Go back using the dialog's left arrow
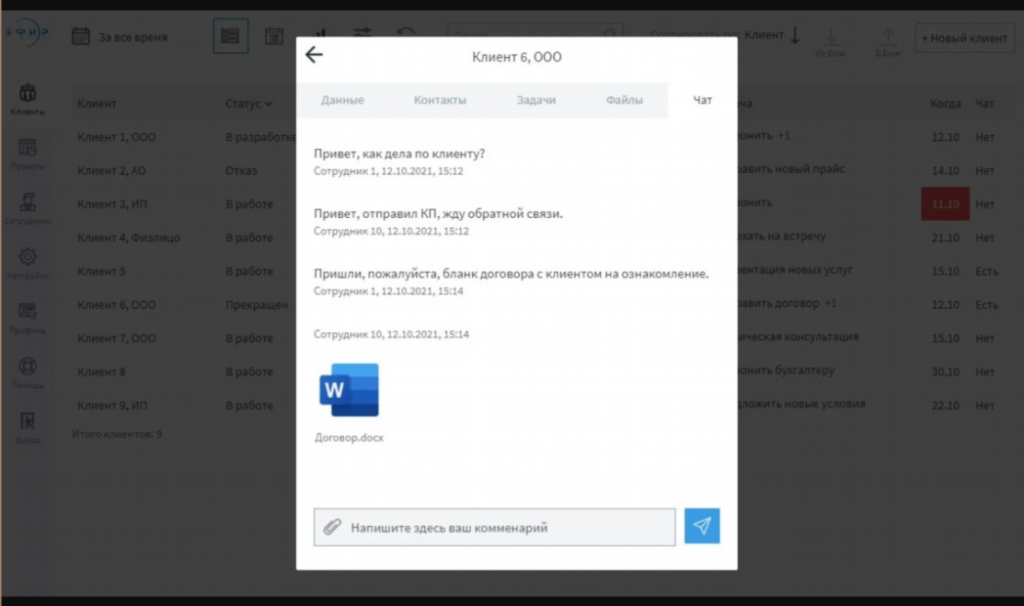Screen dimensions: 1024x606 tap(314, 55)
